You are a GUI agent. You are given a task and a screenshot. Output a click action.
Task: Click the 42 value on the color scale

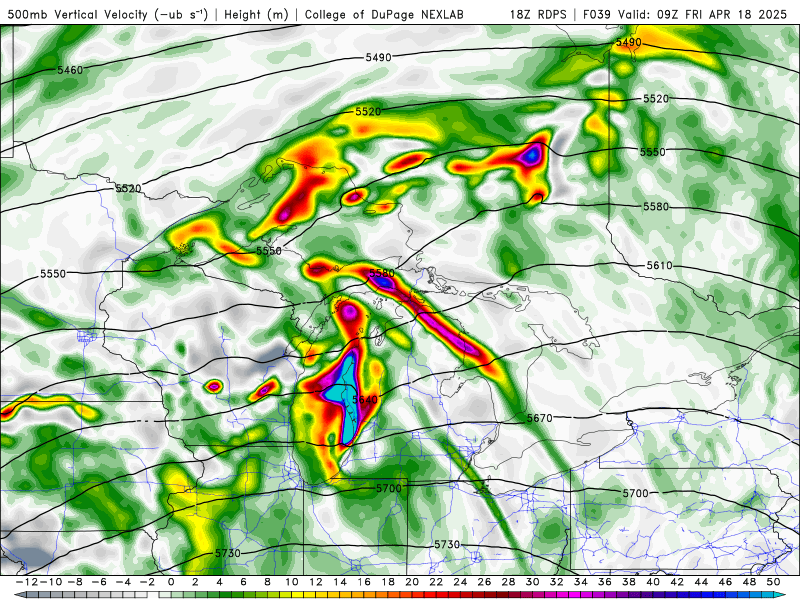point(678,582)
